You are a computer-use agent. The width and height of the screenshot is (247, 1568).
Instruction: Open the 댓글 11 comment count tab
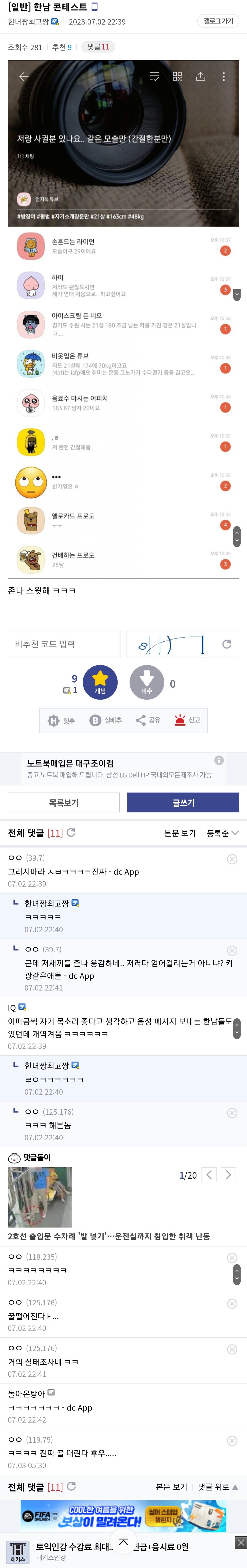tap(98, 47)
